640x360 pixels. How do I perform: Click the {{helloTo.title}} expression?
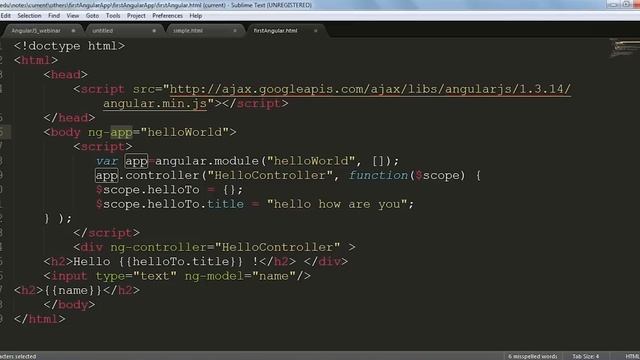(x=181, y=262)
